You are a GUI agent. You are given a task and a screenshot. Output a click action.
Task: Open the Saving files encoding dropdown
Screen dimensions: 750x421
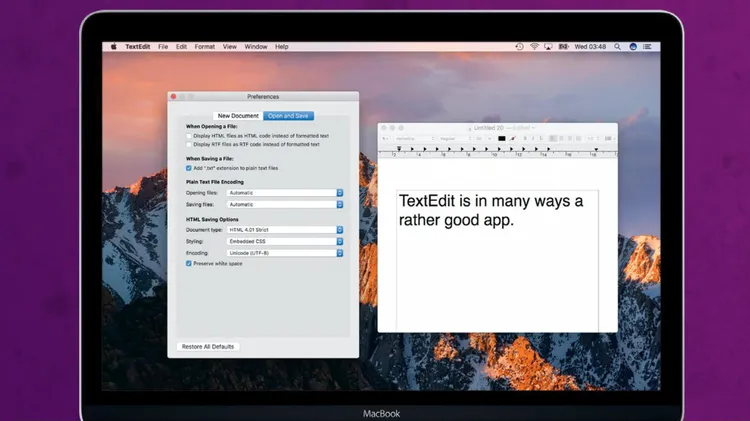coord(285,204)
